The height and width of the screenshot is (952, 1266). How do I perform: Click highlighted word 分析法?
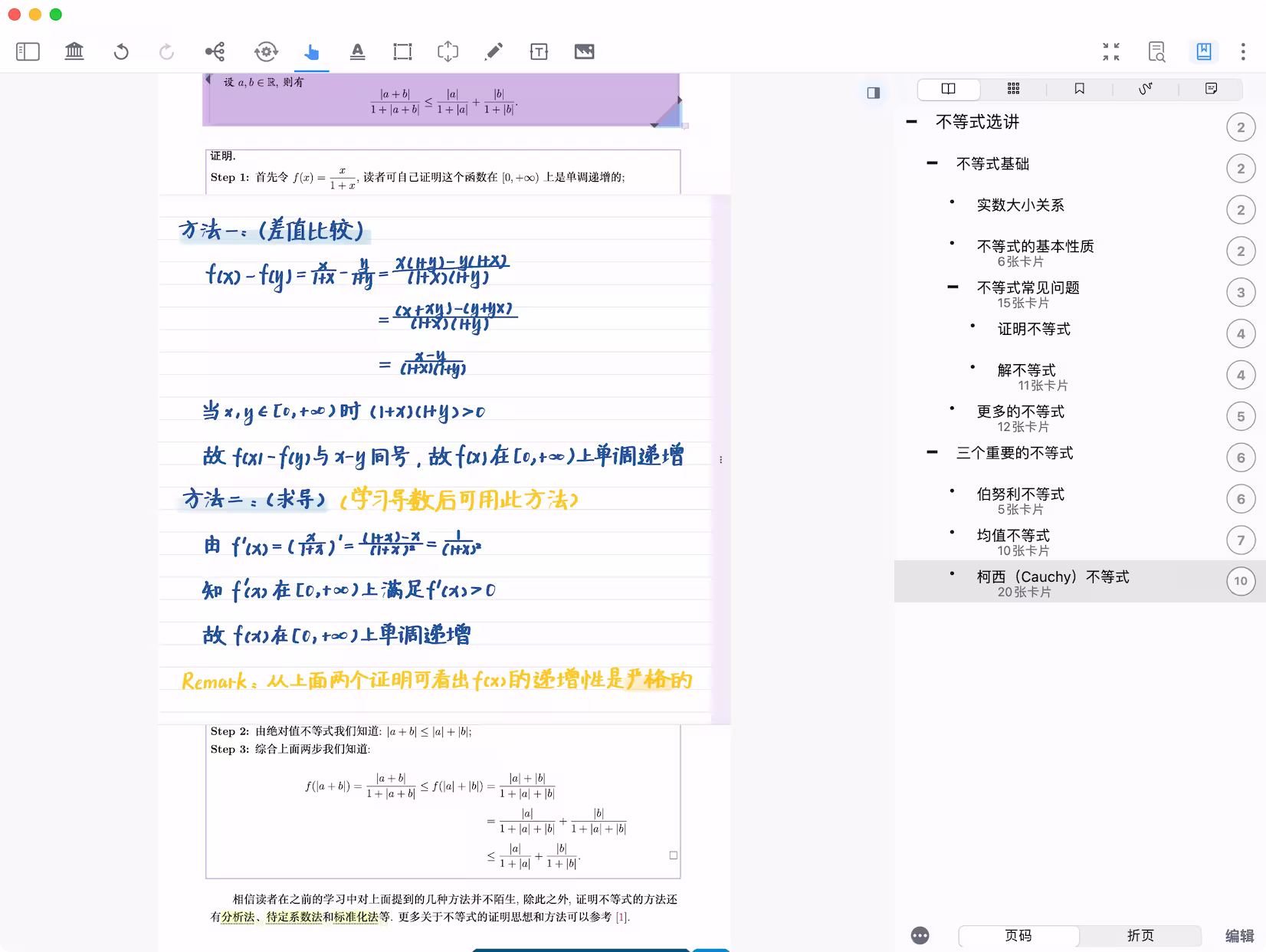pyautogui.click(x=238, y=917)
